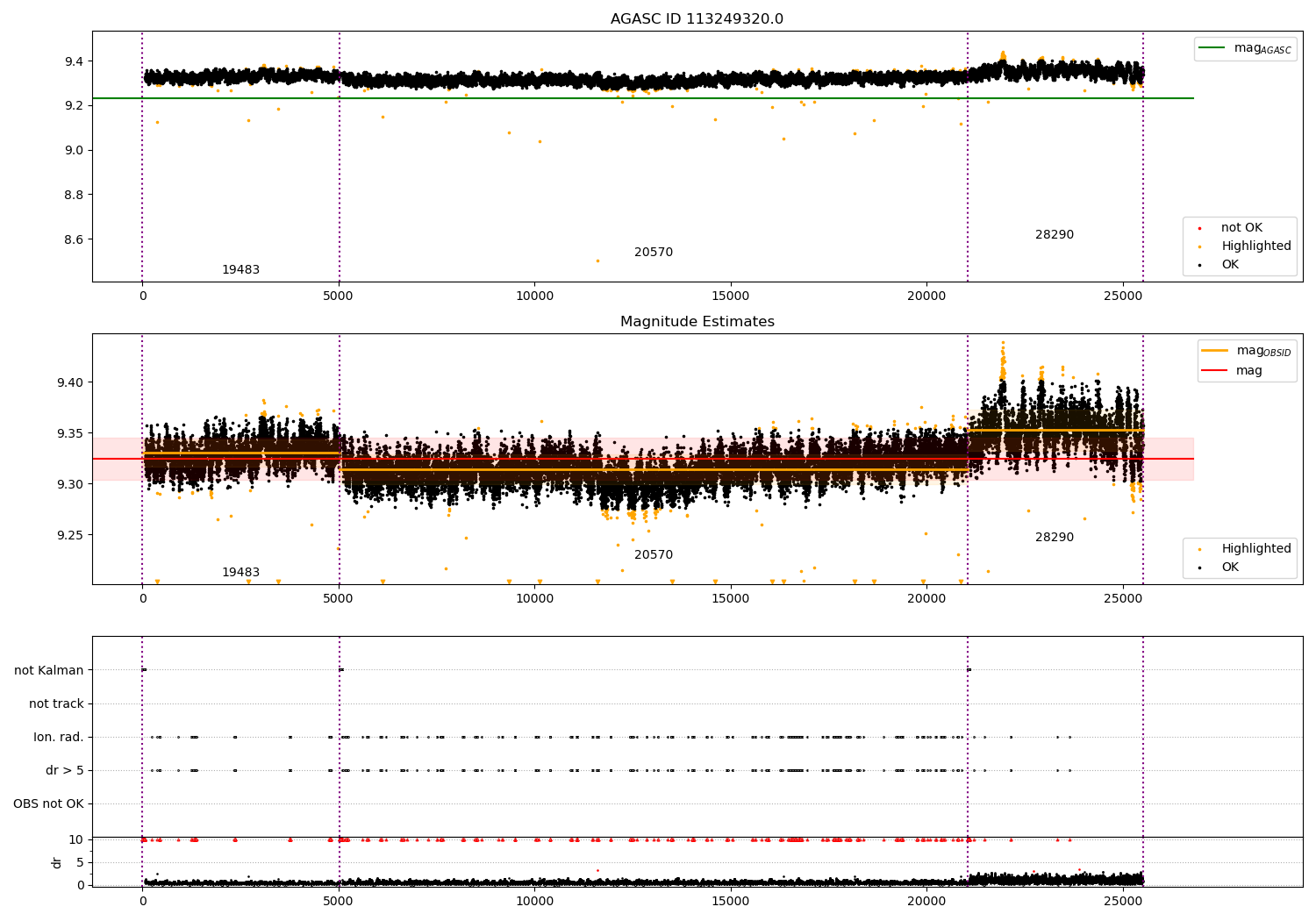Click y-tick 8.6 on top plot
This screenshot has height=921, width=1316.
75,239
